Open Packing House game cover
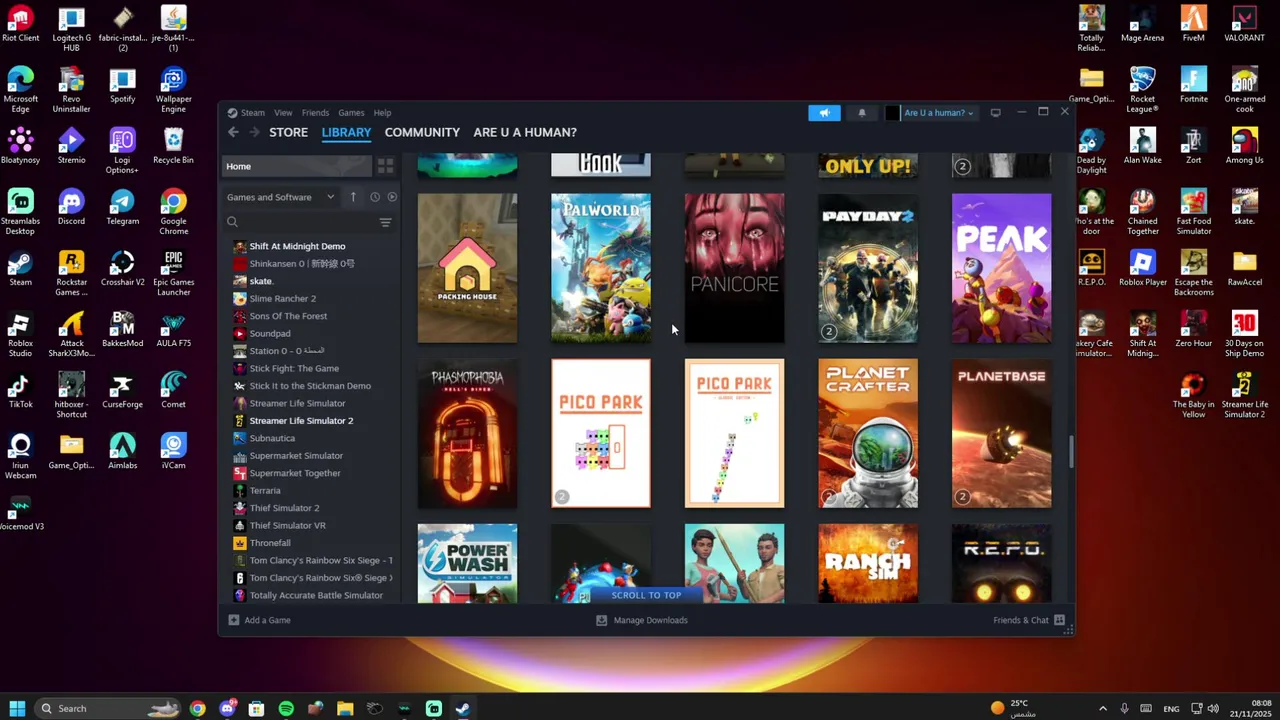Screen dimensions: 1280x720 tap(467, 268)
